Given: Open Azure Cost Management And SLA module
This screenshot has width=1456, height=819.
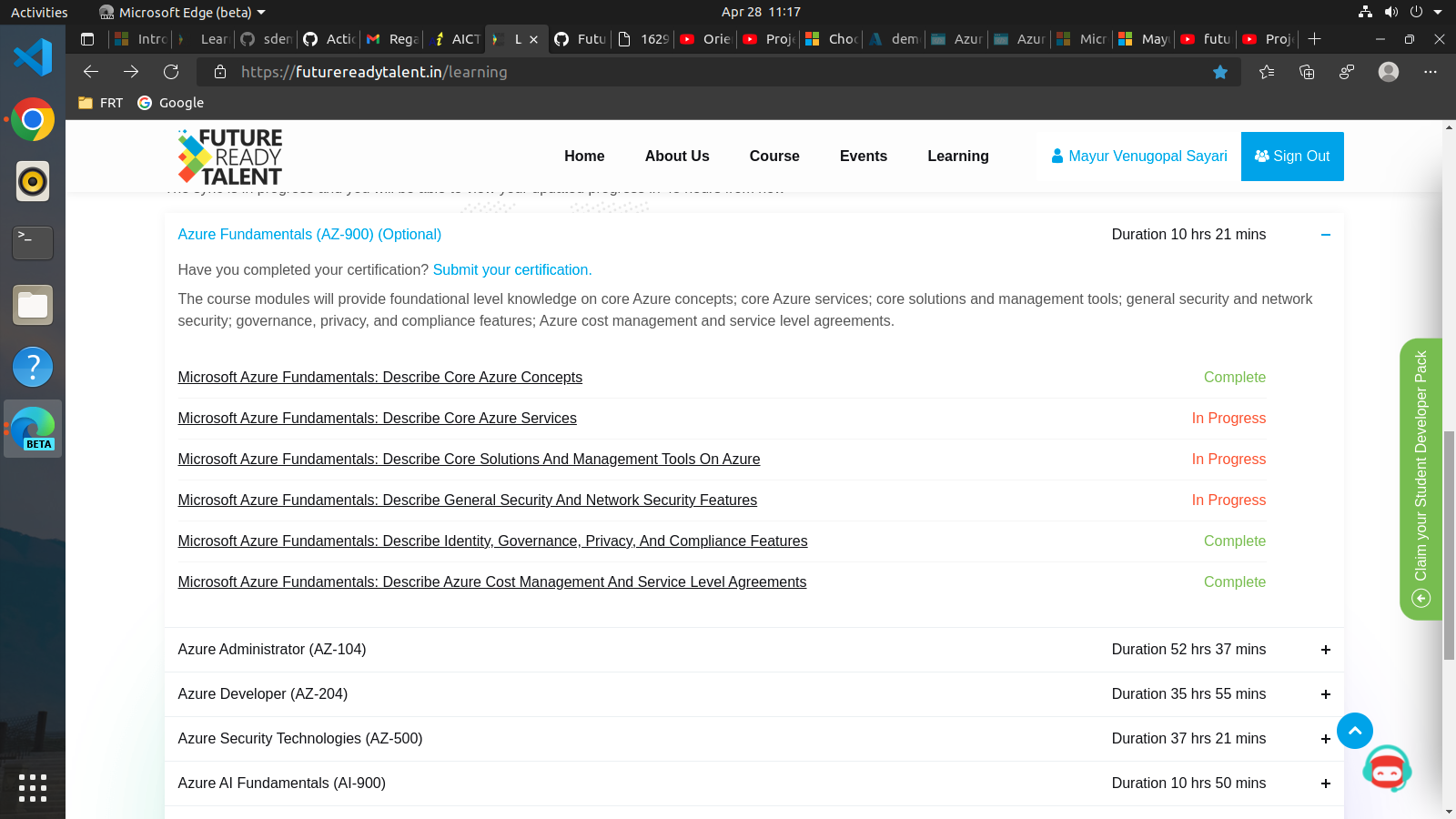Looking at the screenshot, I should click(x=492, y=582).
